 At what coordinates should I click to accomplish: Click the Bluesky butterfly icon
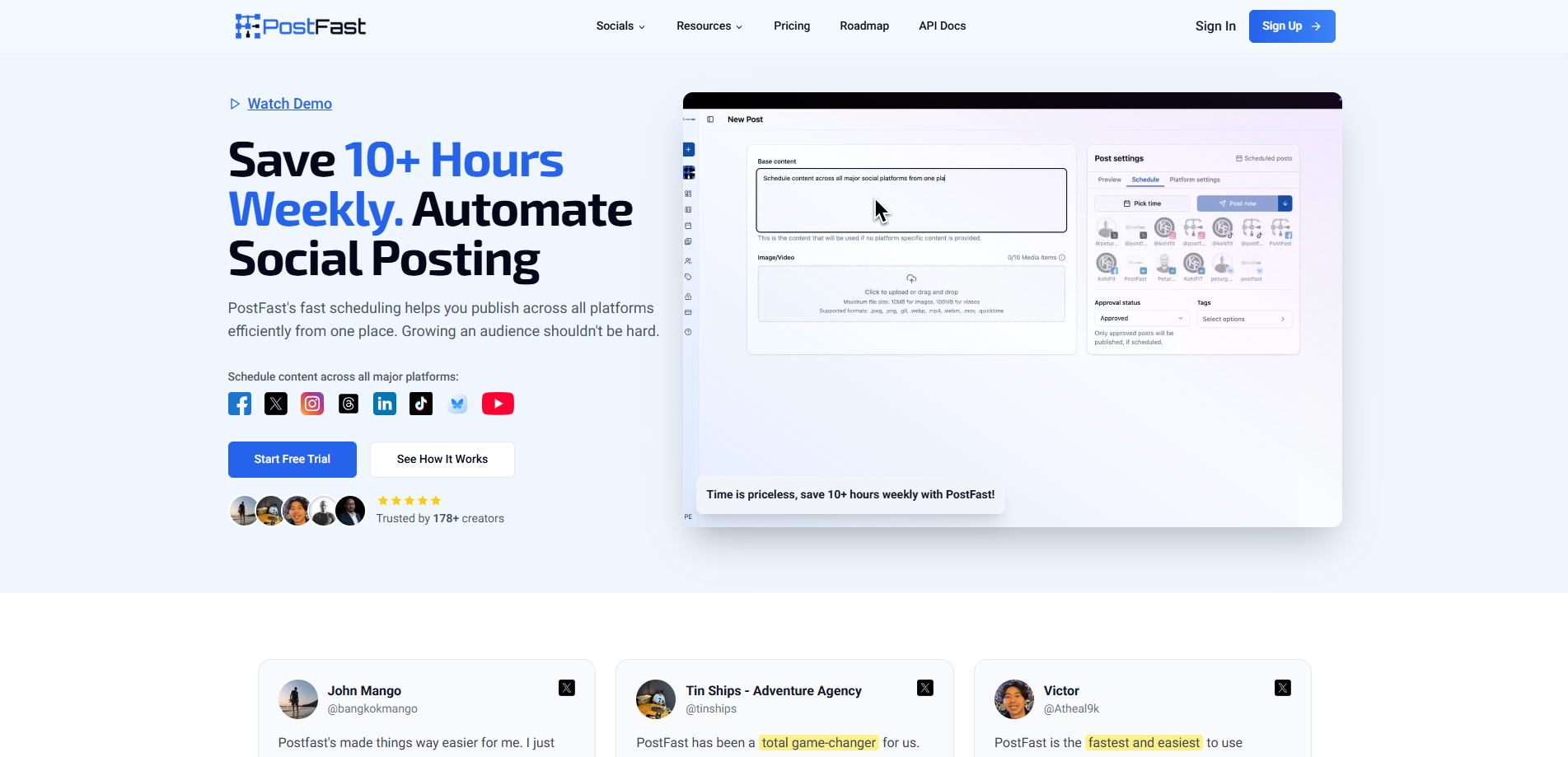click(457, 404)
